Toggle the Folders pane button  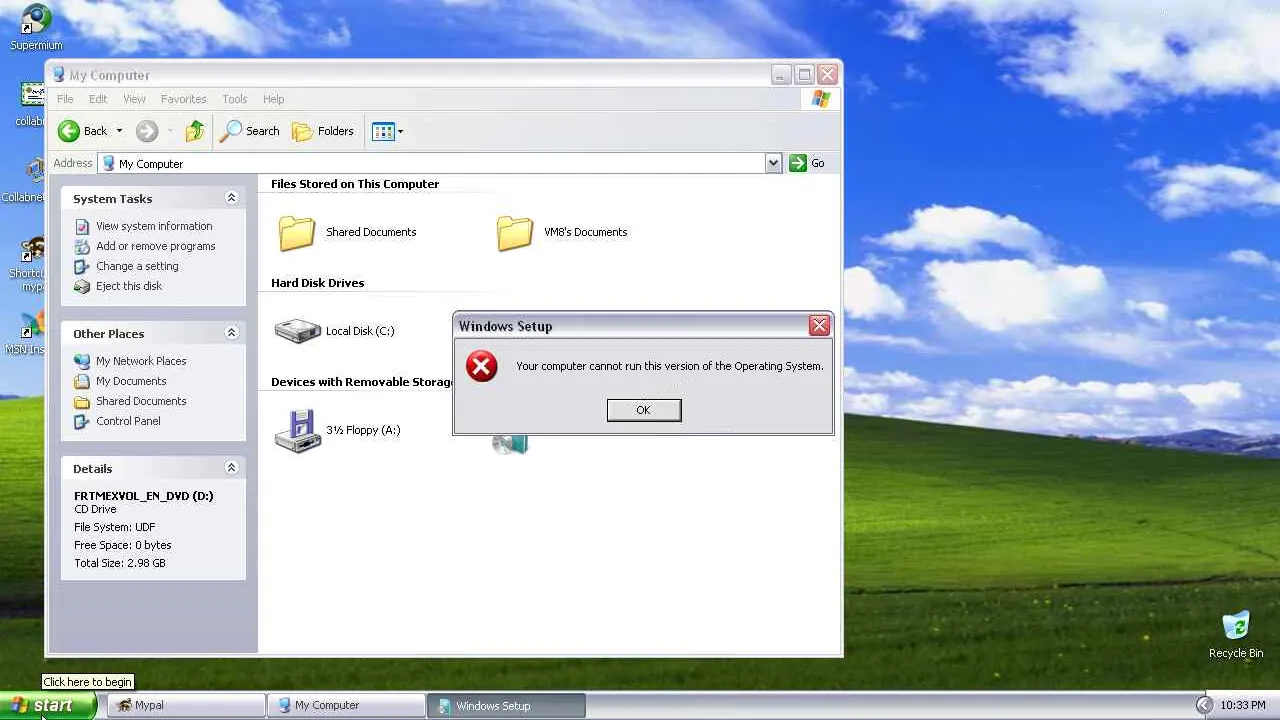(x=323, y=131)
